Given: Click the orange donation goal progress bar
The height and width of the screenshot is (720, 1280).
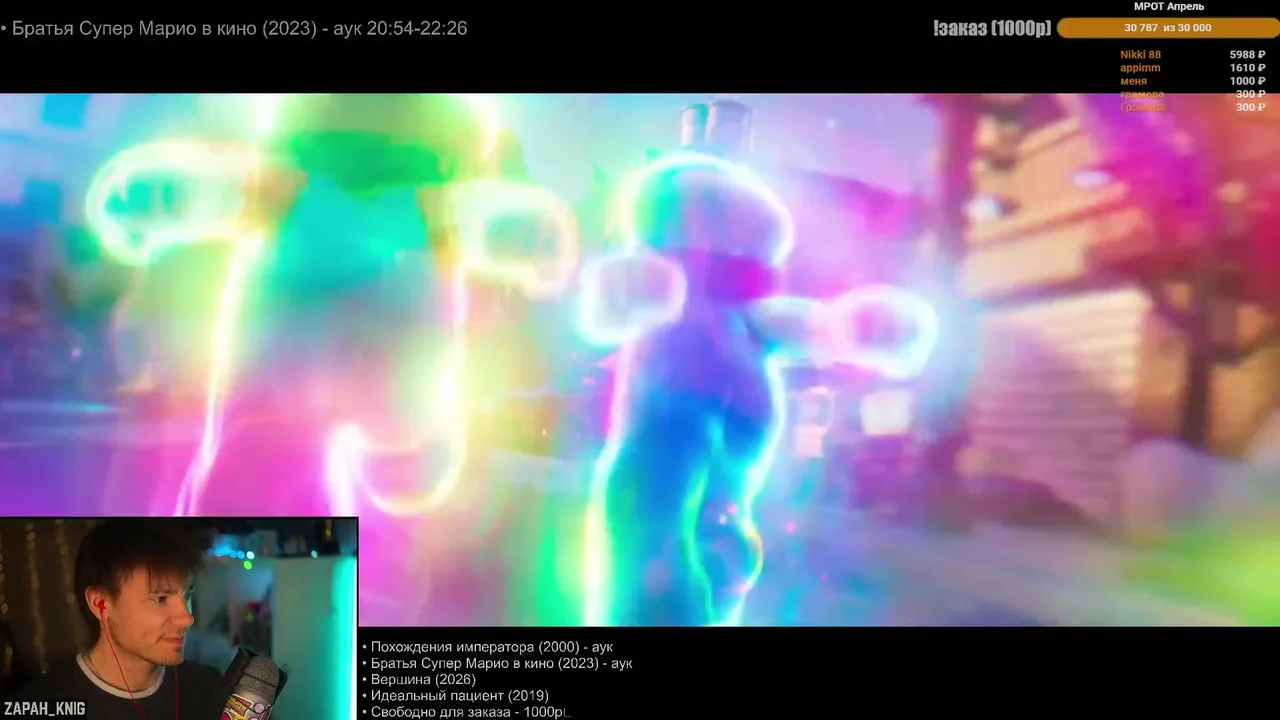Looking at the screenshot, I should pos(1168,28).
